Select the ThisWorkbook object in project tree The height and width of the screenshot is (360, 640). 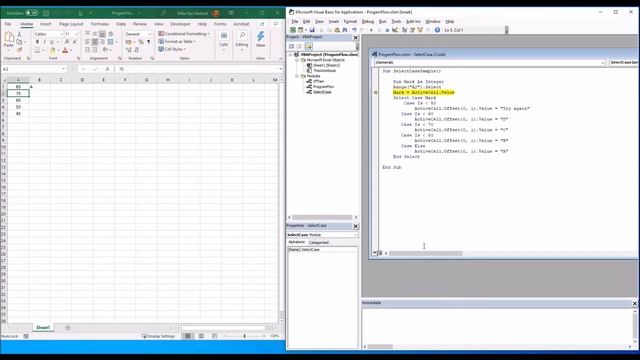tap(324, 71)
